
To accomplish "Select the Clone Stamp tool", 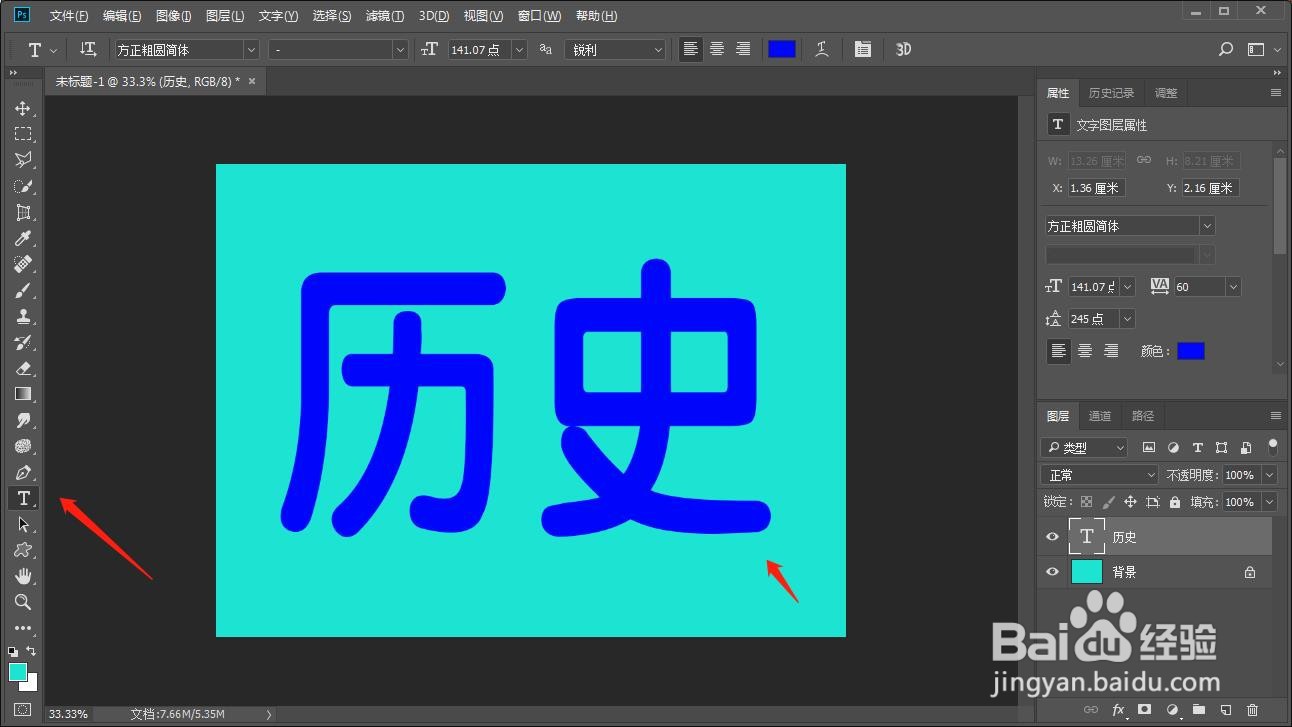I will [23, 316].
